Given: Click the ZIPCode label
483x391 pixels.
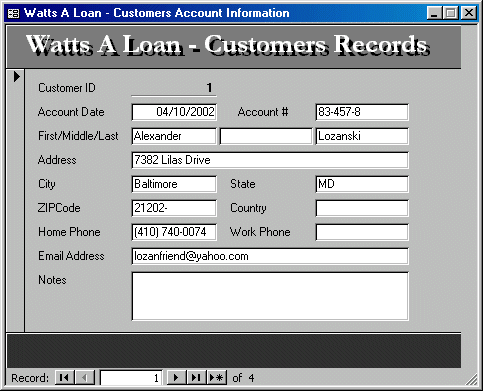Looking at the screenshot, I should 59,208.
